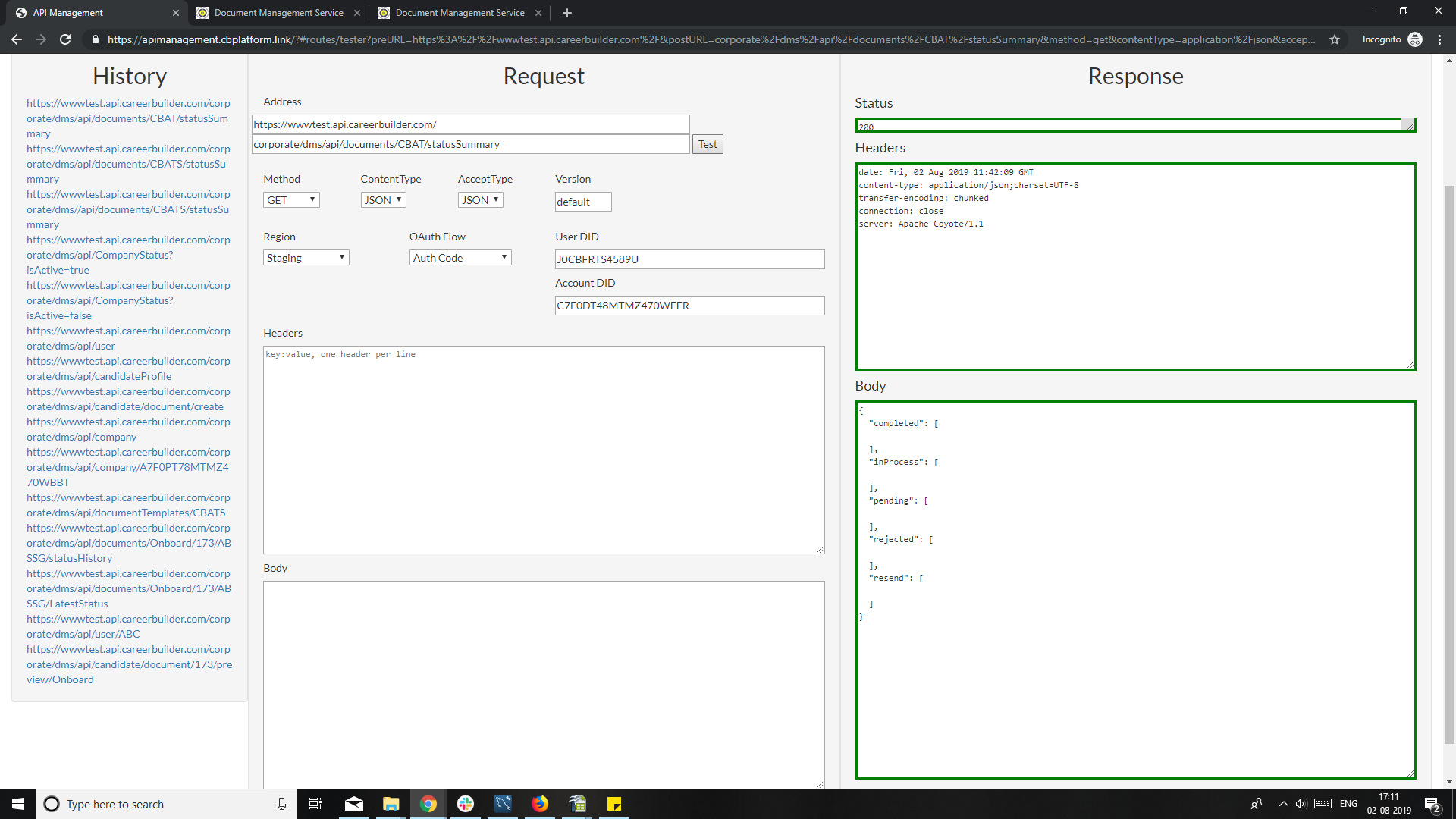Open Chrome's three-dot menu
This screenshot has width=1456, height=819.
[x=1441, y=39]
